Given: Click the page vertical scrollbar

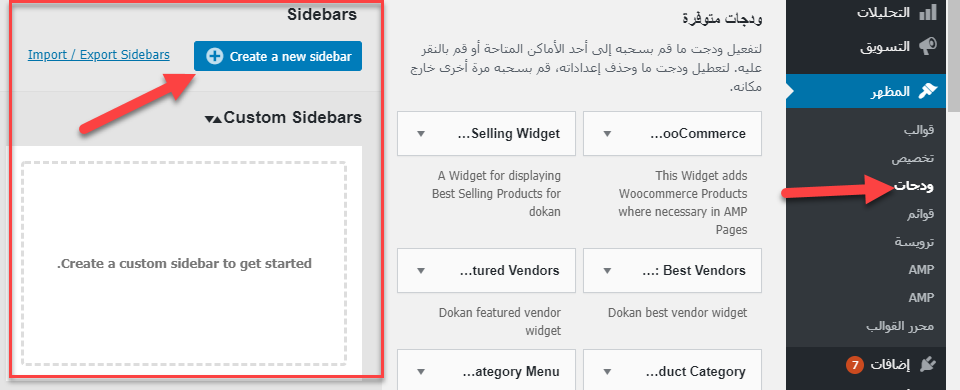Looking at the screenshot, I should point(953,195).
